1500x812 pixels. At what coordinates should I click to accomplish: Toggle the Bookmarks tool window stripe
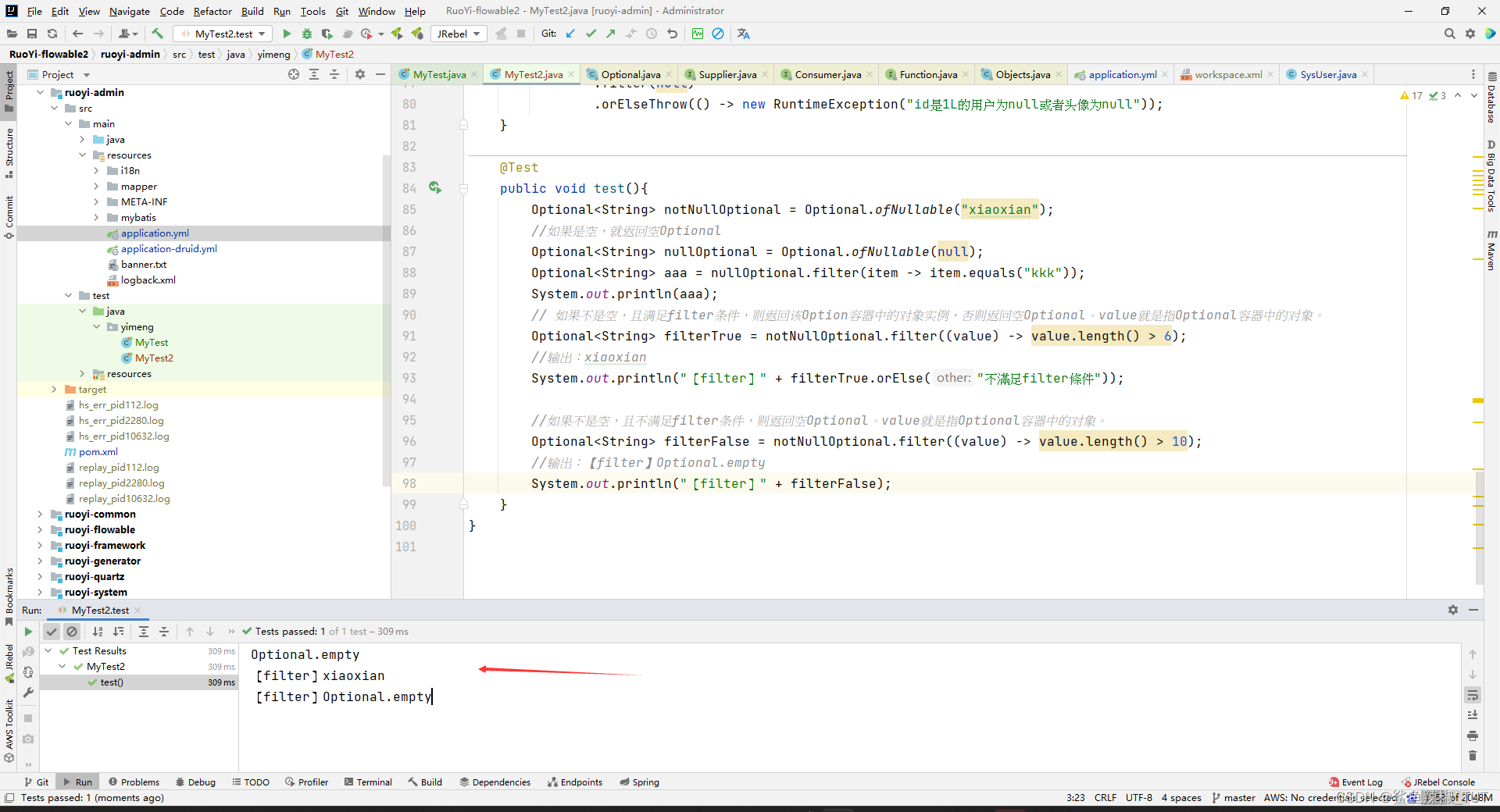tap(9, 597)
